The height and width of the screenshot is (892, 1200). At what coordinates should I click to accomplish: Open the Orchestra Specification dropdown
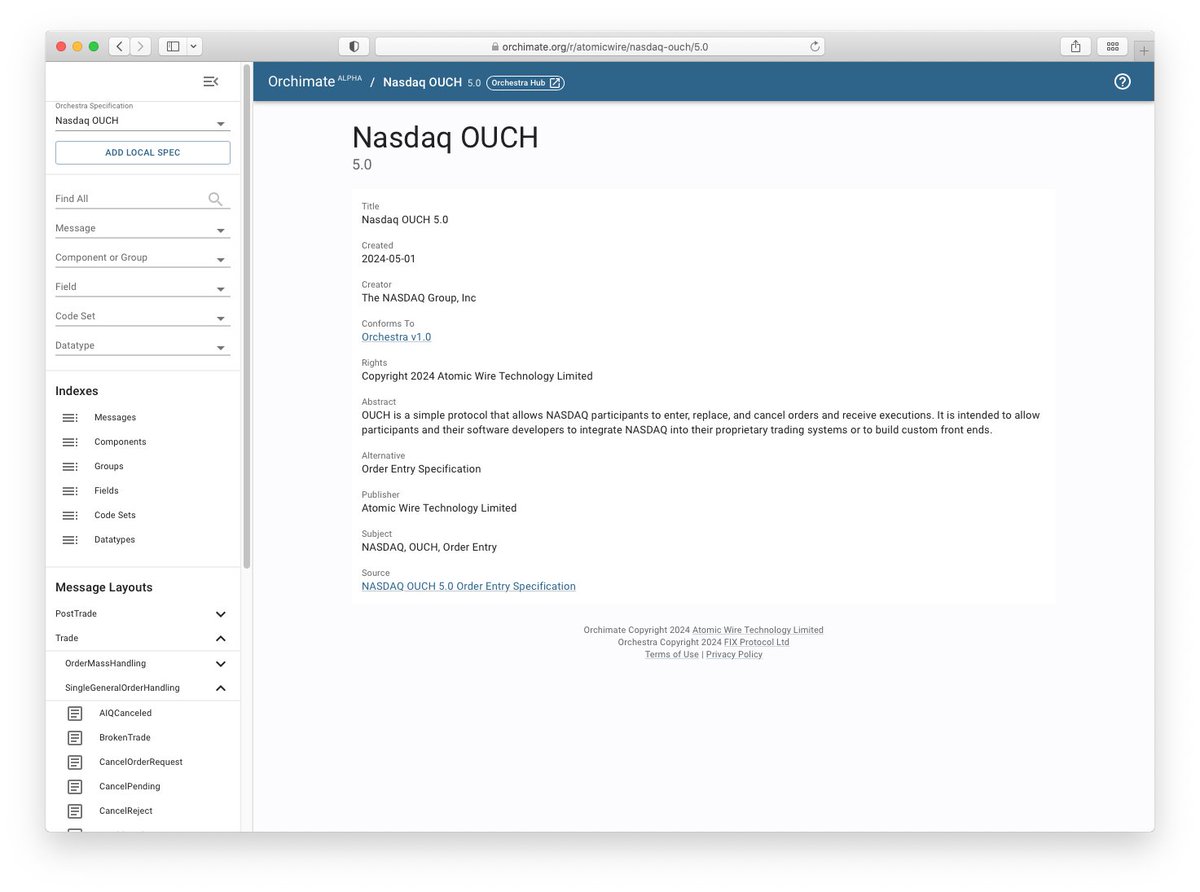[142, 121]
